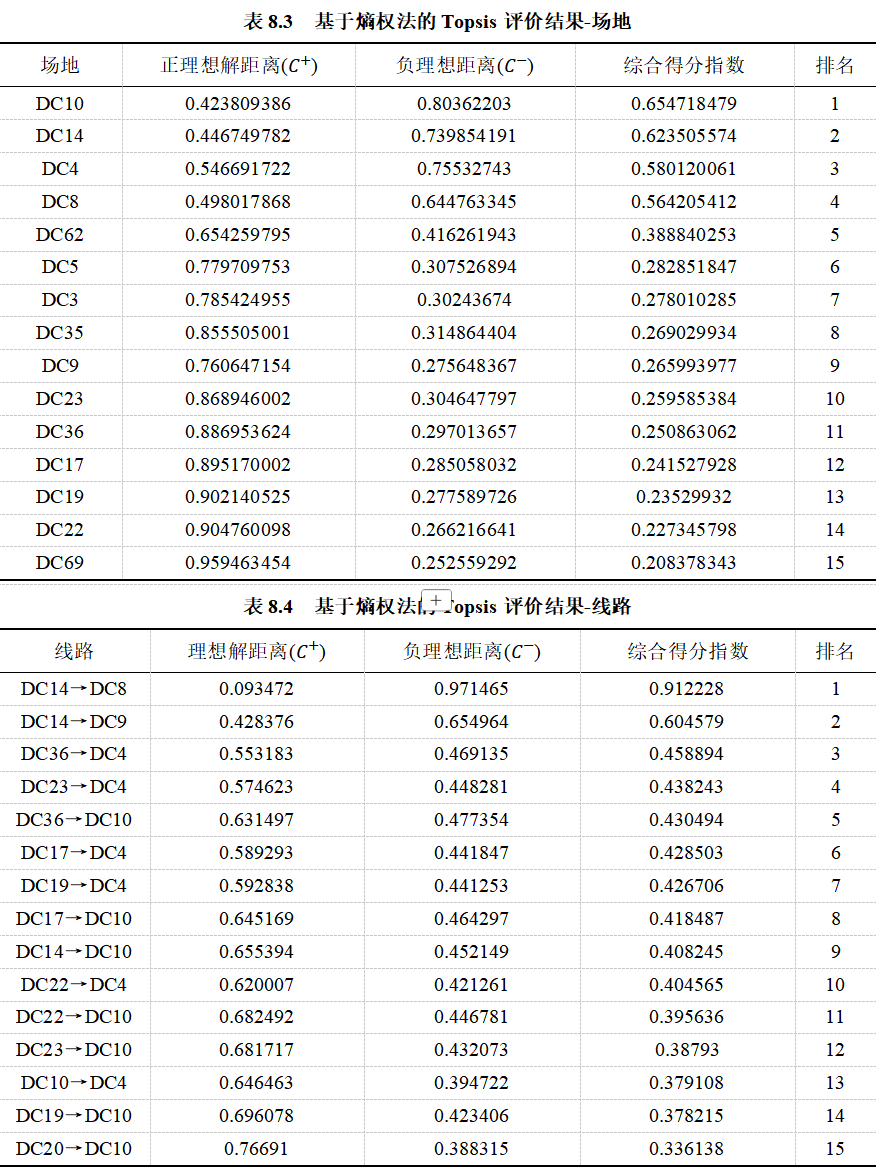876x1167 pixels.
Task: Click value 0.739854191
Action: click(464, 136)
